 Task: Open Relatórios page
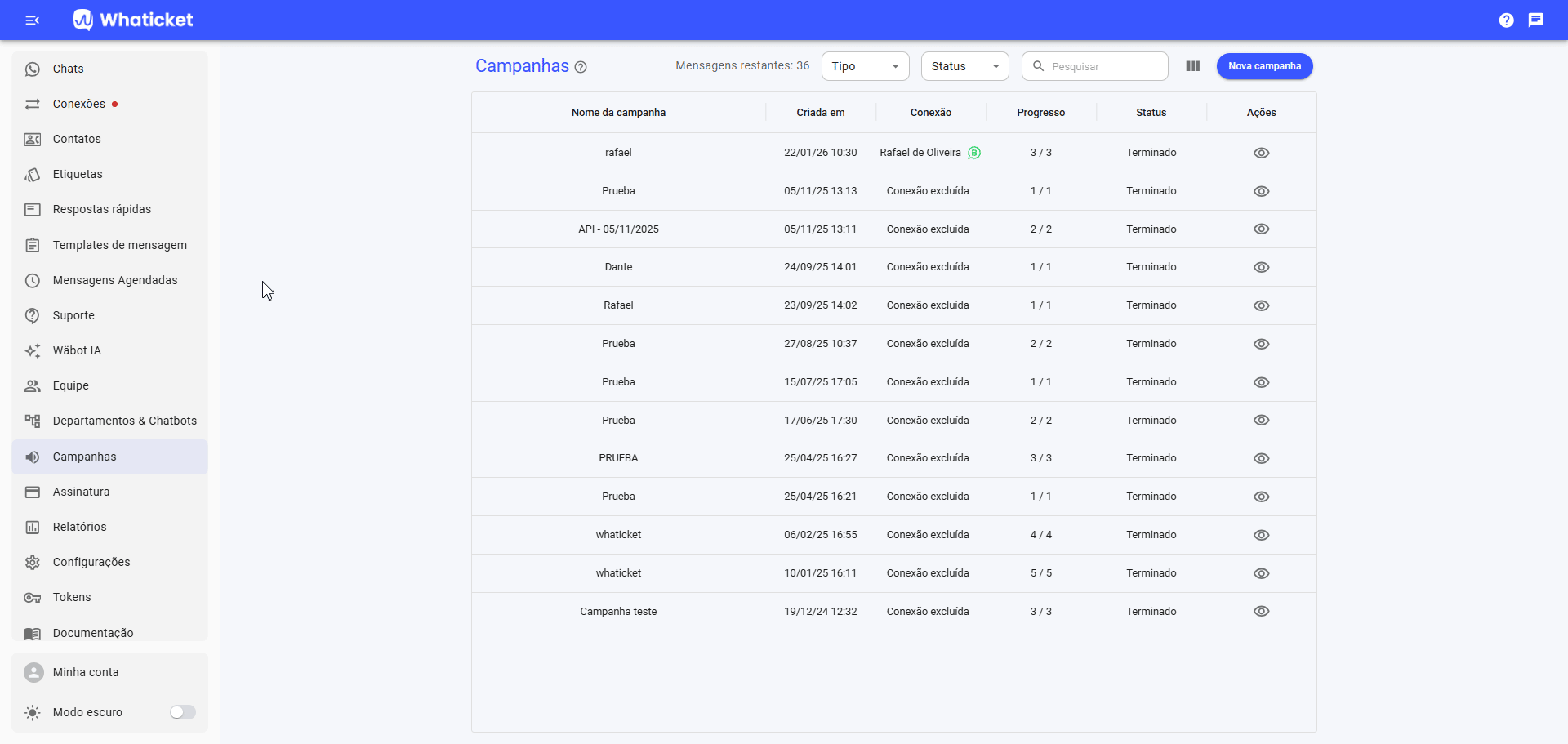(109, 527)
